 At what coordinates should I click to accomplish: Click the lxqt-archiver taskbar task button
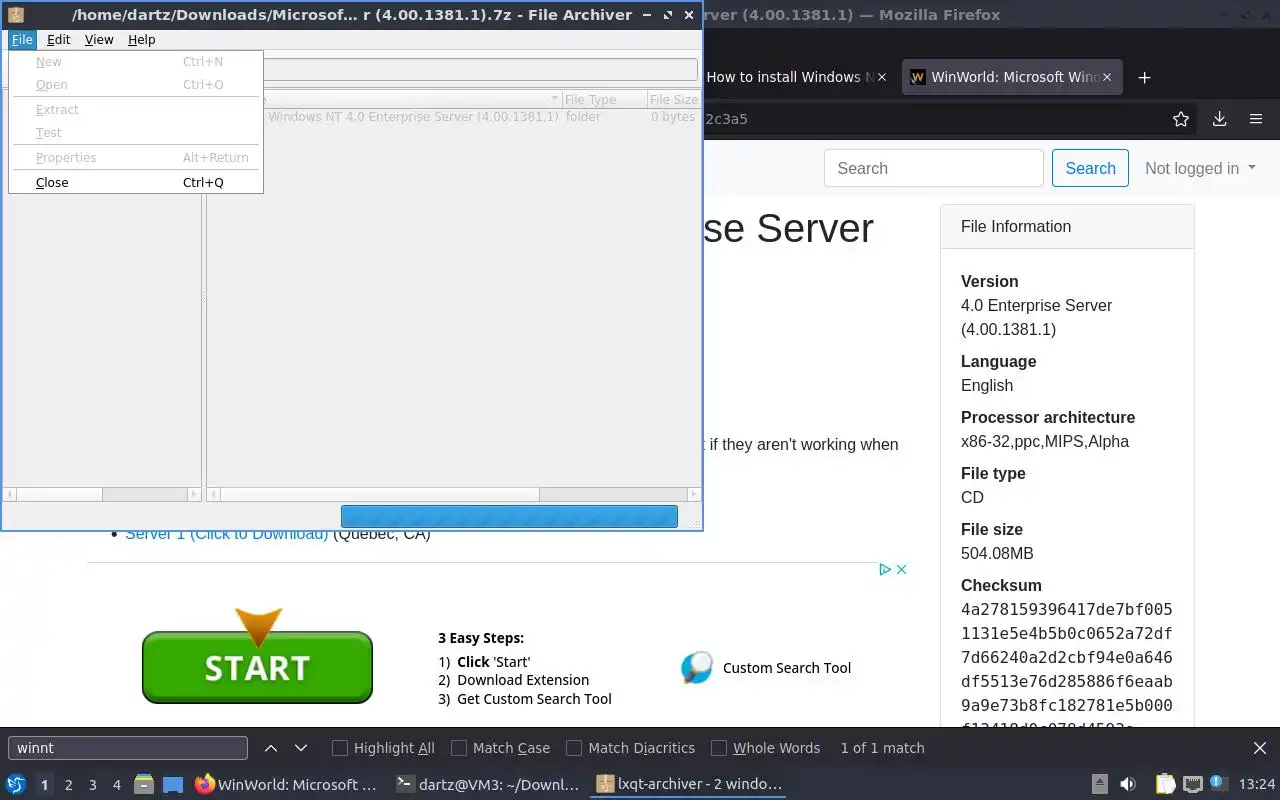(x=689, y=784)
